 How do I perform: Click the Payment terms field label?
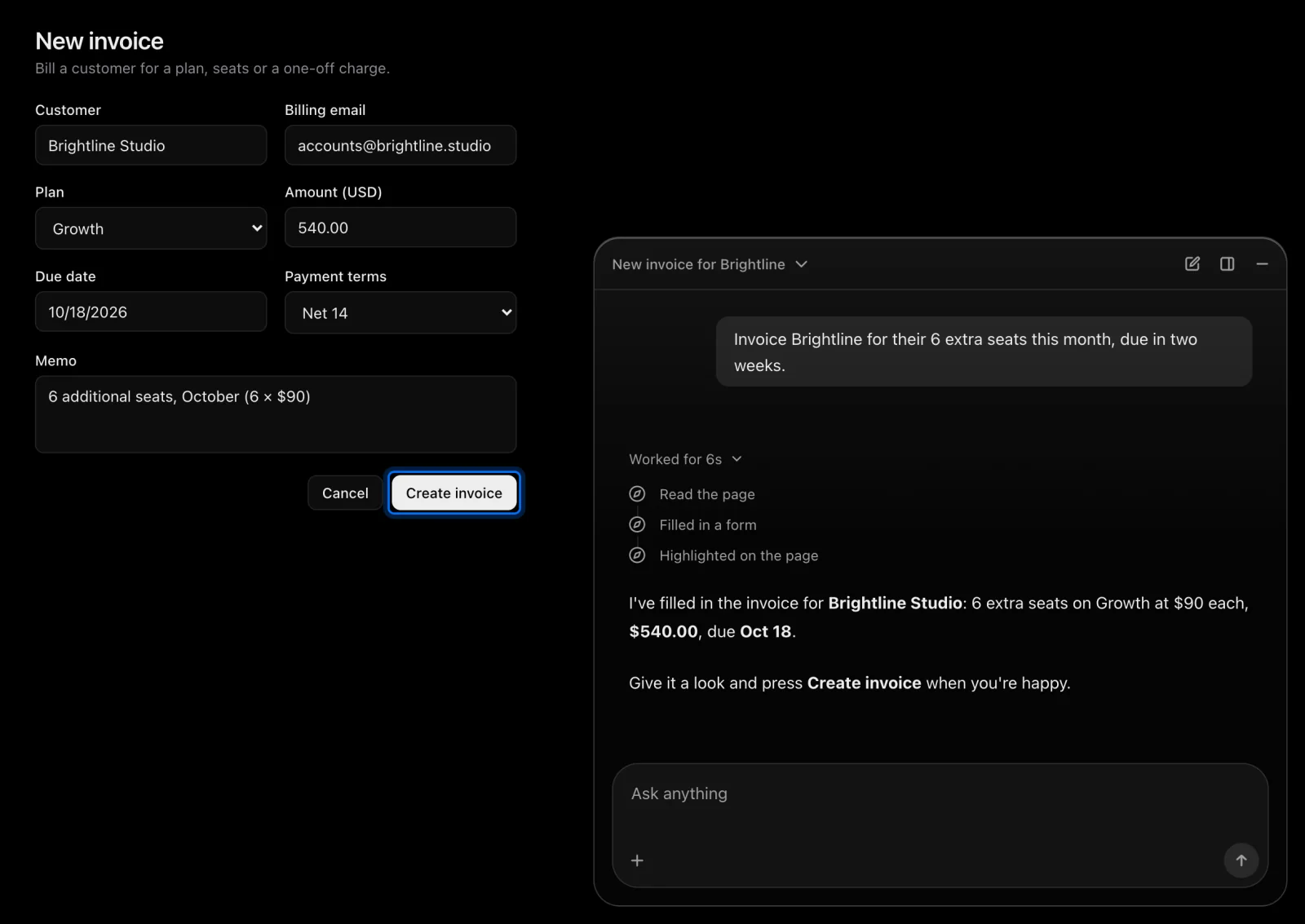point(335,276)
